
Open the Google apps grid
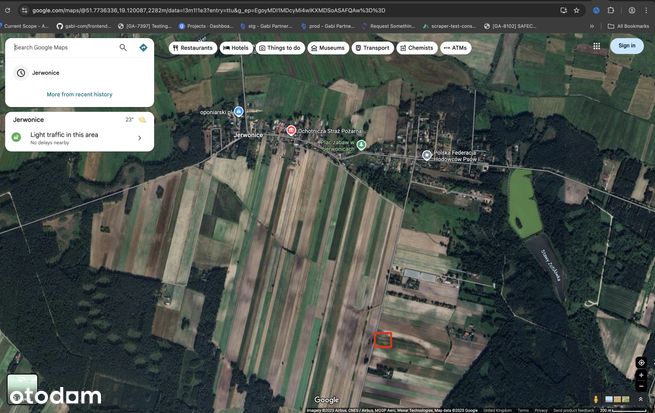pos(597,46)
